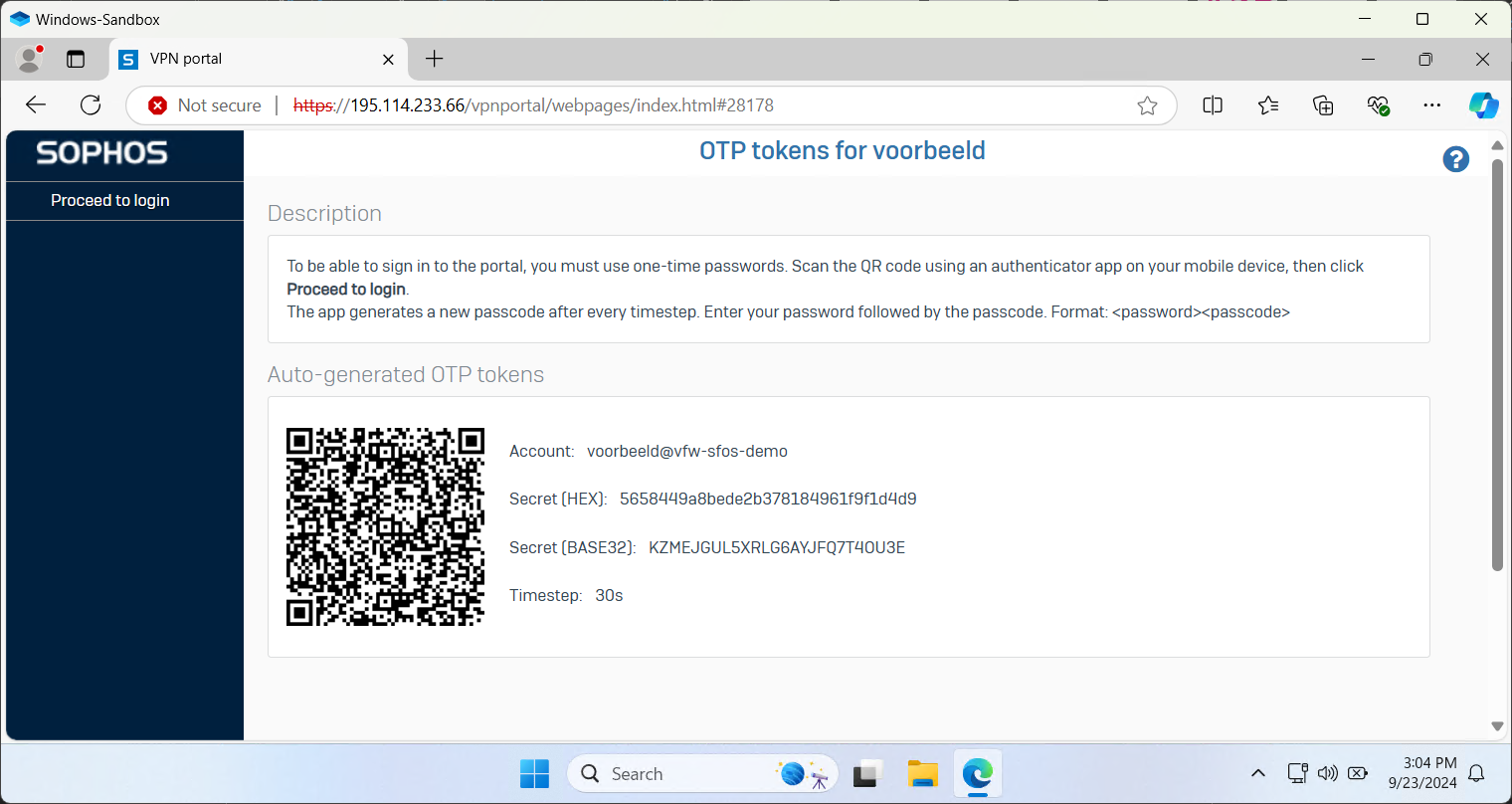The width and height of the screenshot is (1512, 804).
Task: Click the Description section heading
Action: (x=324, y=213)
